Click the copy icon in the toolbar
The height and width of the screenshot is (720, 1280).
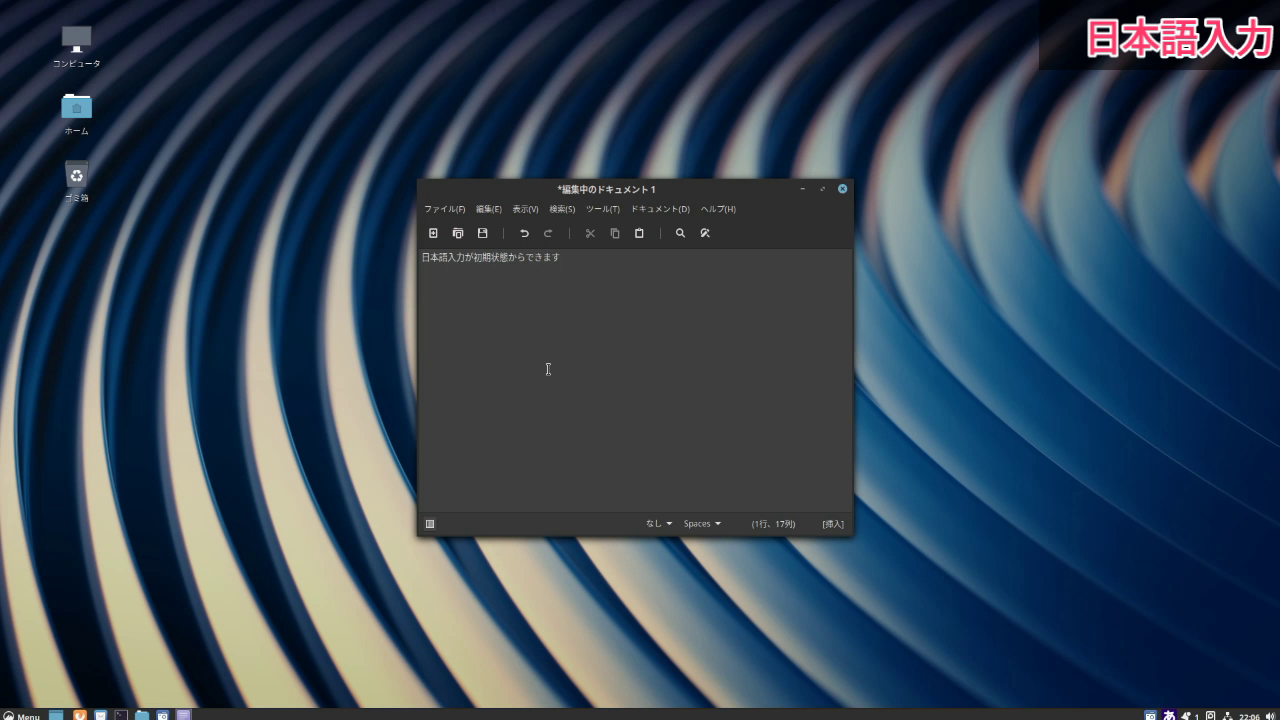click(615, 233)
